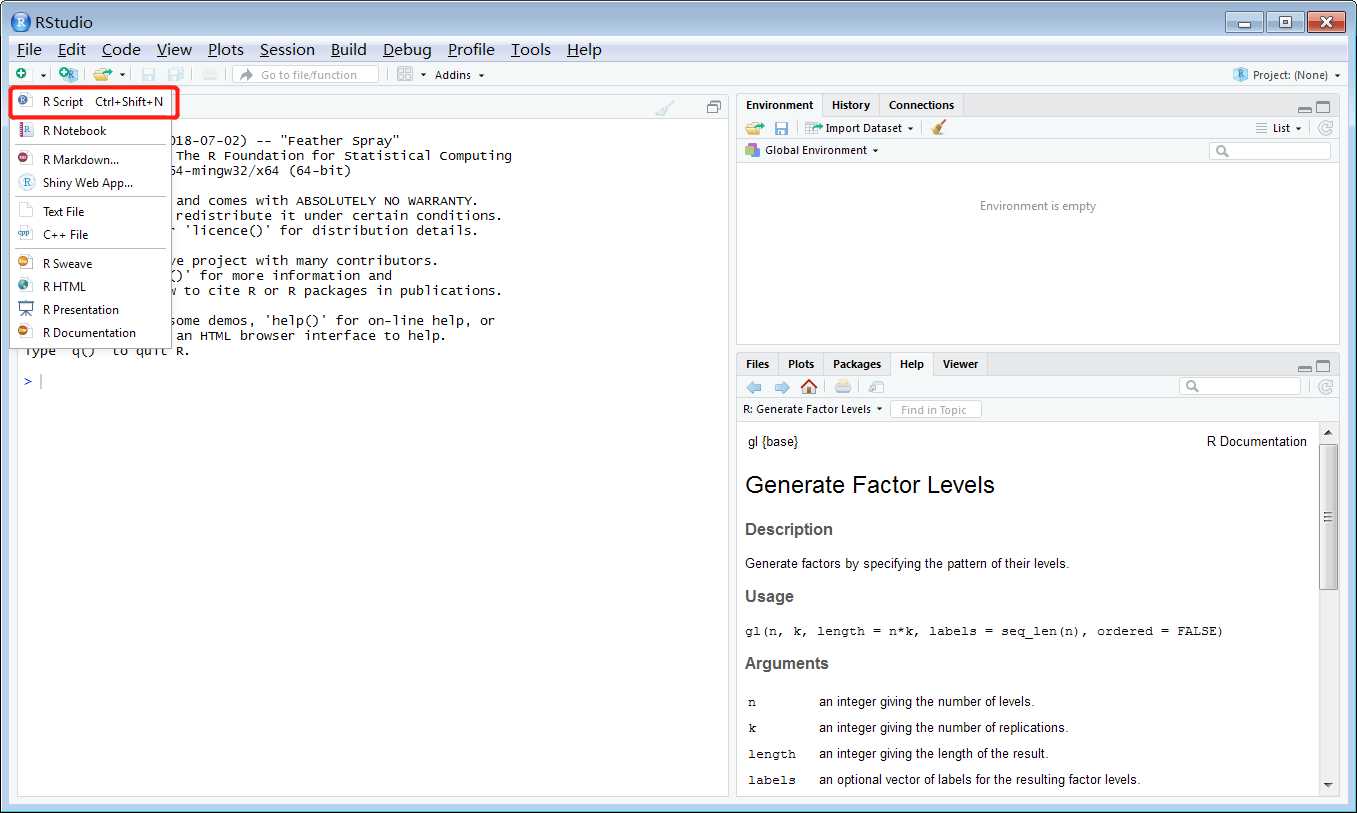Switch to the Packages tab
Viewport: 1357px width, 813px height.
click(857, 364)
